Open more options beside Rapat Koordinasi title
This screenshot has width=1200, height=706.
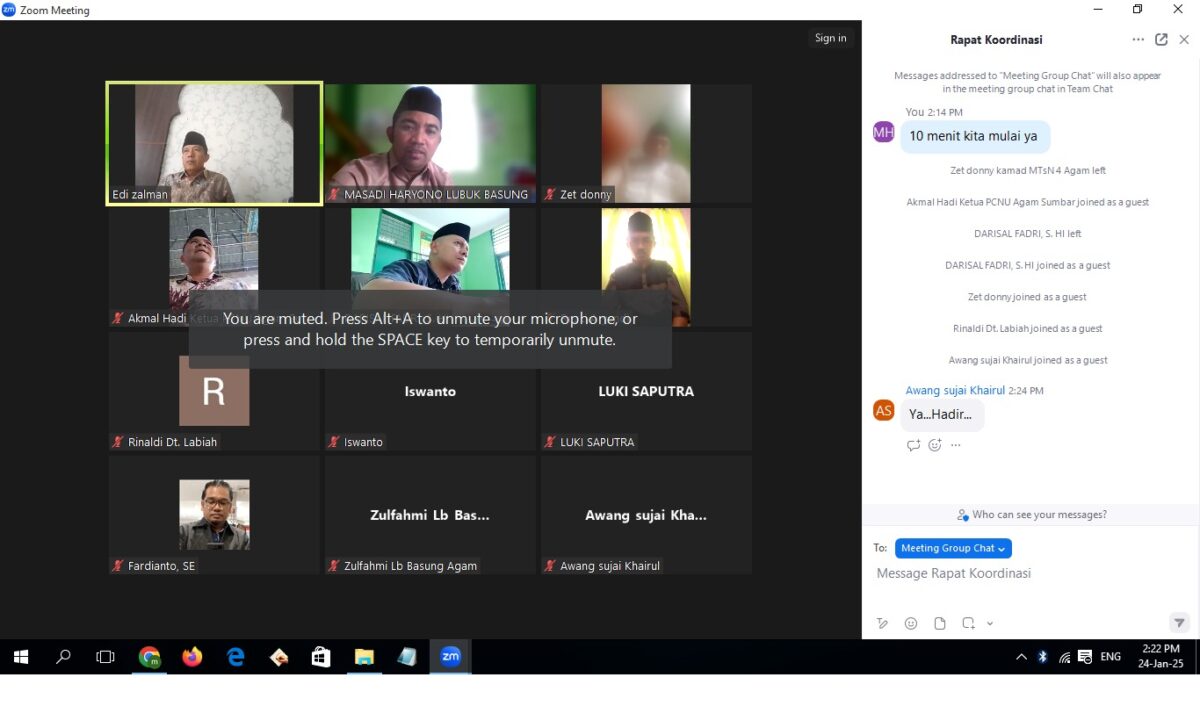click(1138, 40)
